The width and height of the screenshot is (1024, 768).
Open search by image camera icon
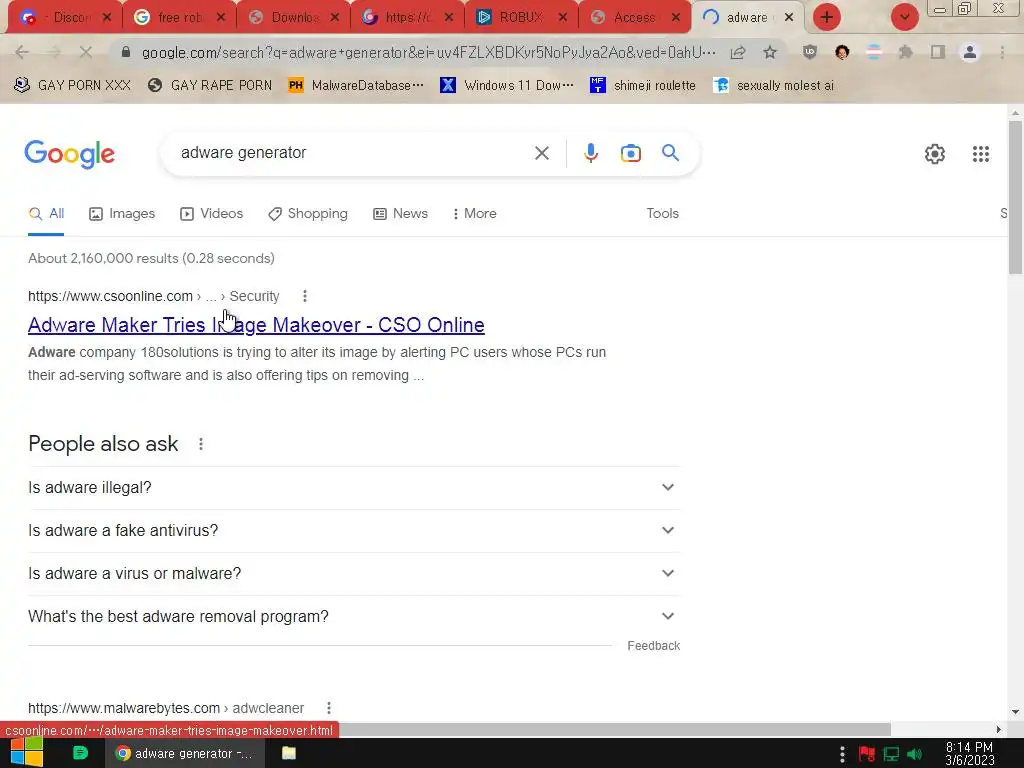click(x=630, y=153)
